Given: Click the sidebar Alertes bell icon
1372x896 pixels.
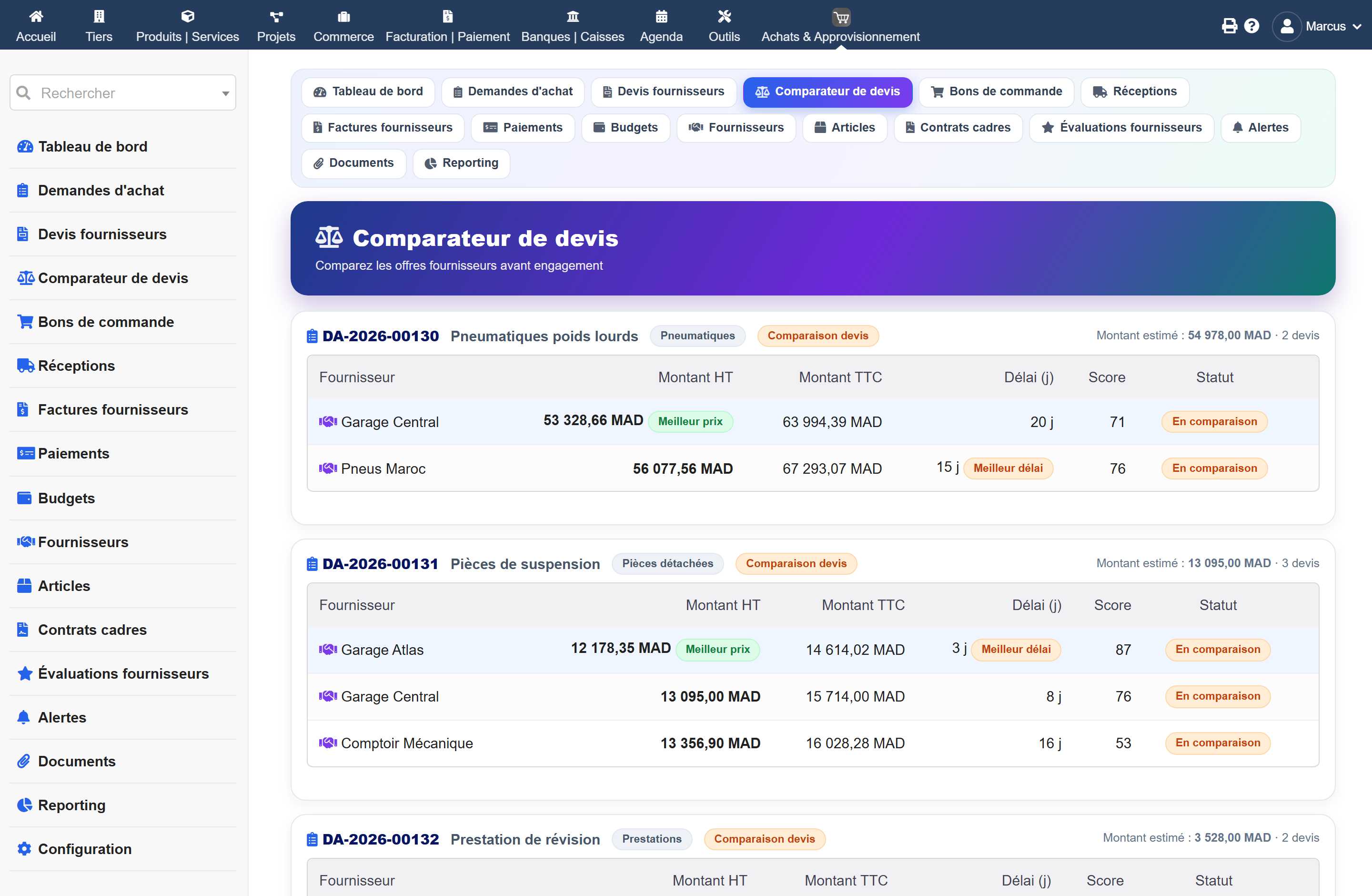Looking at the screenshot, I should [23, 717].
